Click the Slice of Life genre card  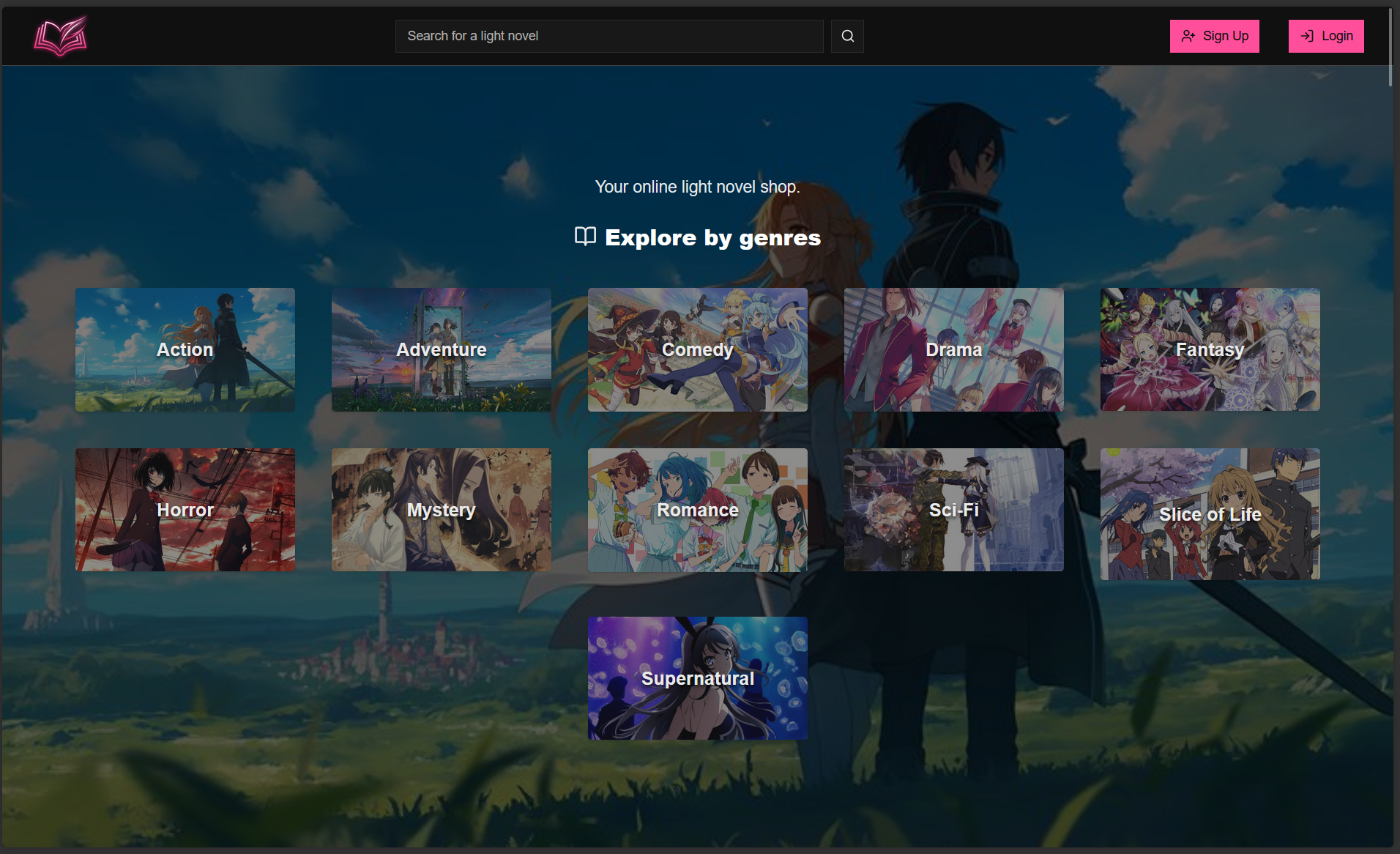(x=1210, y=514)
